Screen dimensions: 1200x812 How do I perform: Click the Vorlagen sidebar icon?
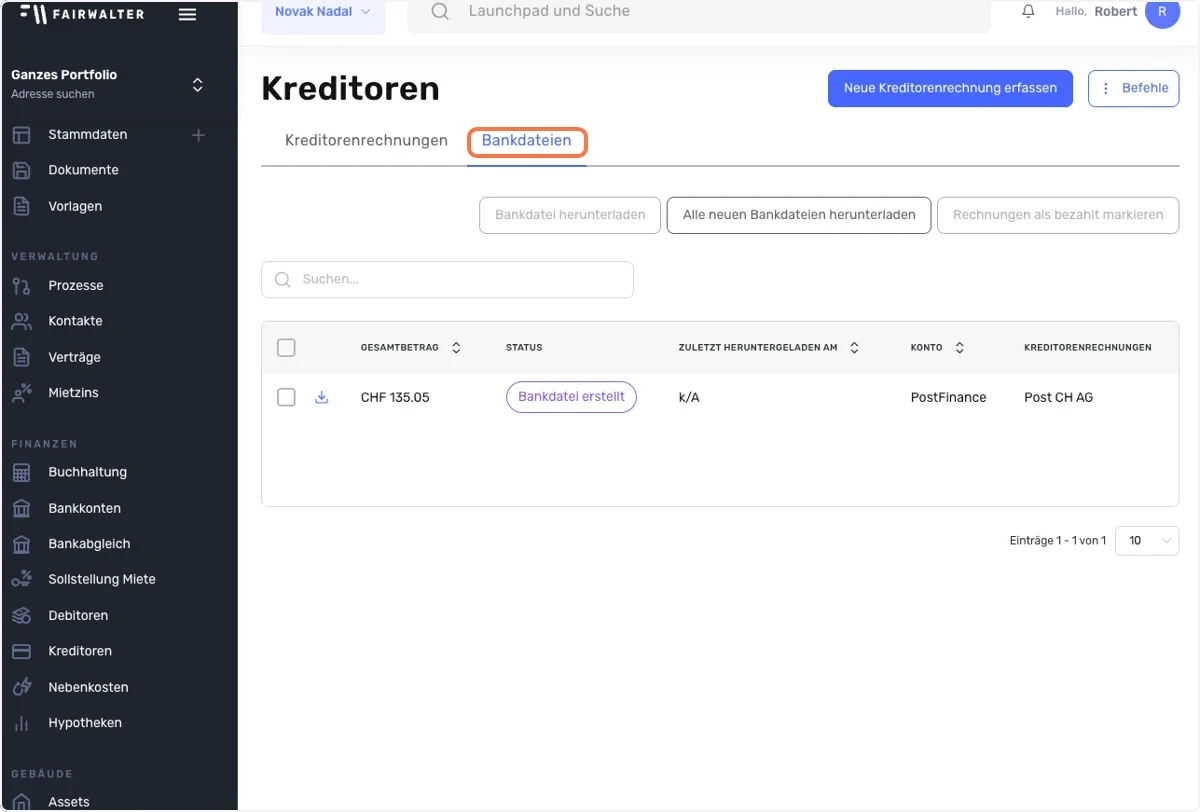[21, 206]
